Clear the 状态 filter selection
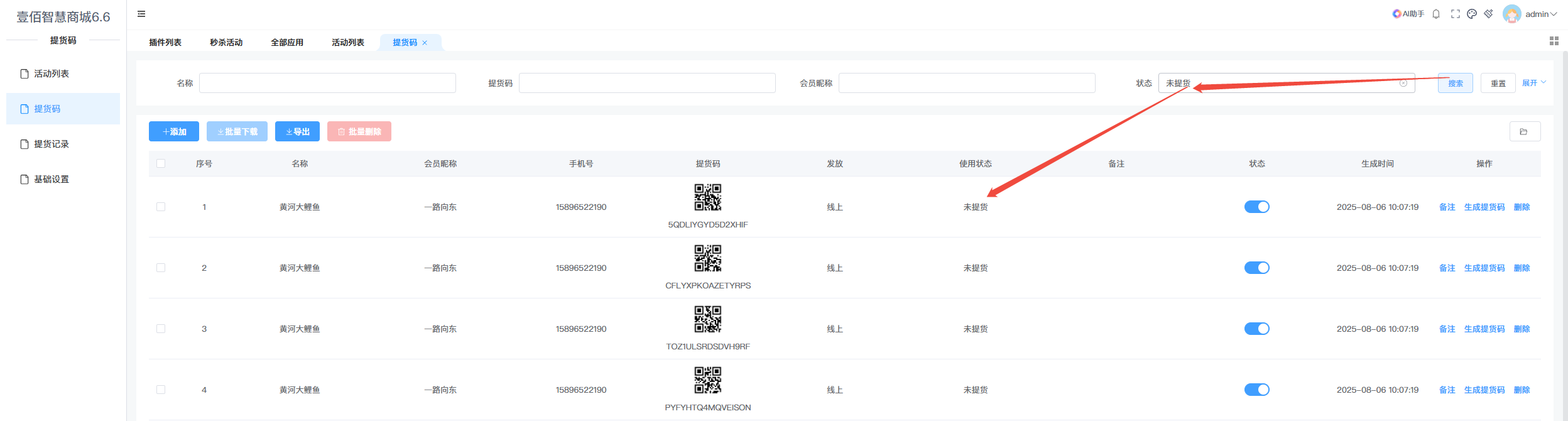This screenshot has width=1568, height=421. click(1403, 83)
